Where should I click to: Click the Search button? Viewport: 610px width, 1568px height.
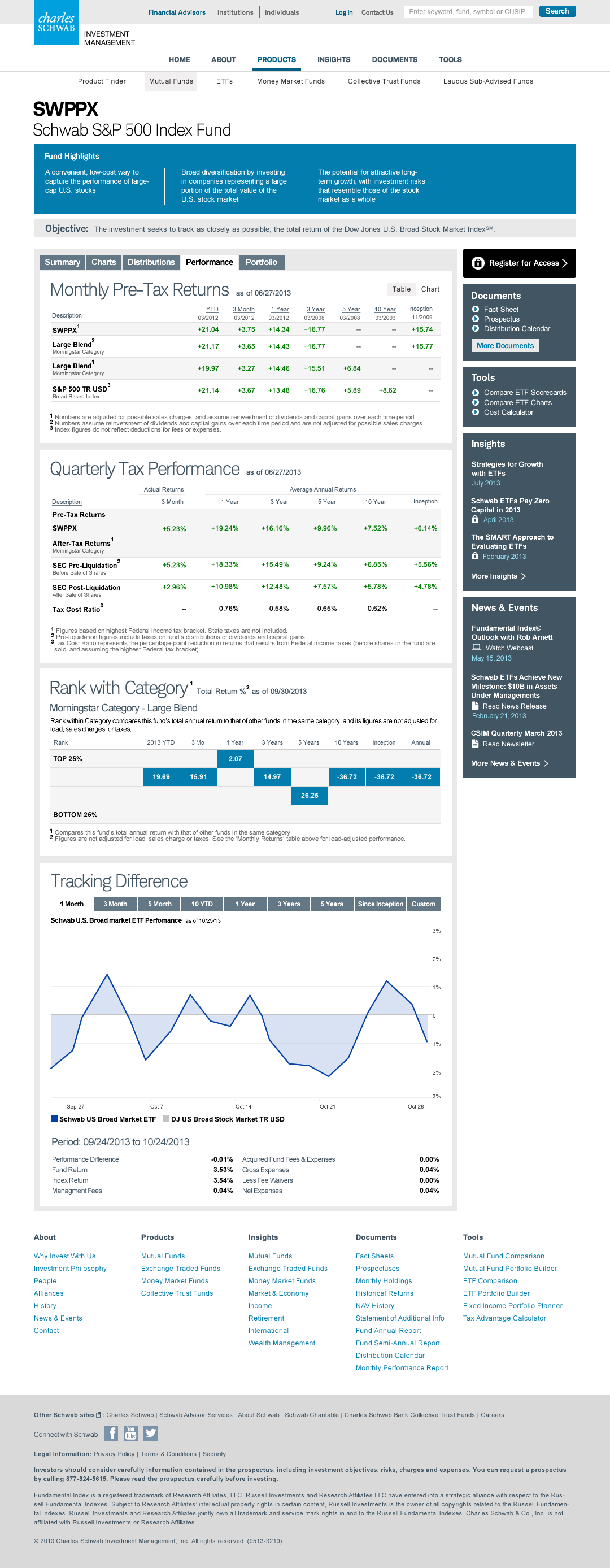click(x=557, y=11)
